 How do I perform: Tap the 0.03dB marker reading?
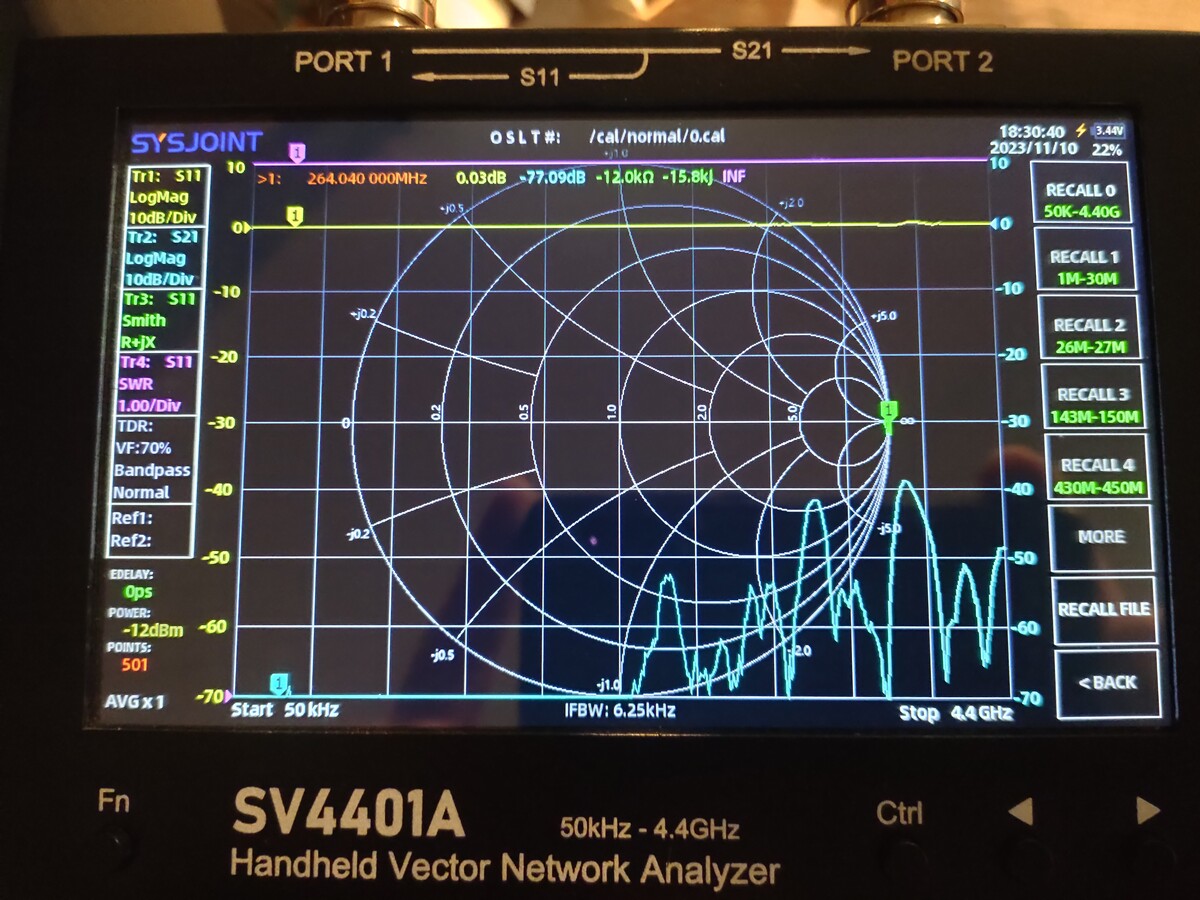pyautogui.click(x=480, y=178)
